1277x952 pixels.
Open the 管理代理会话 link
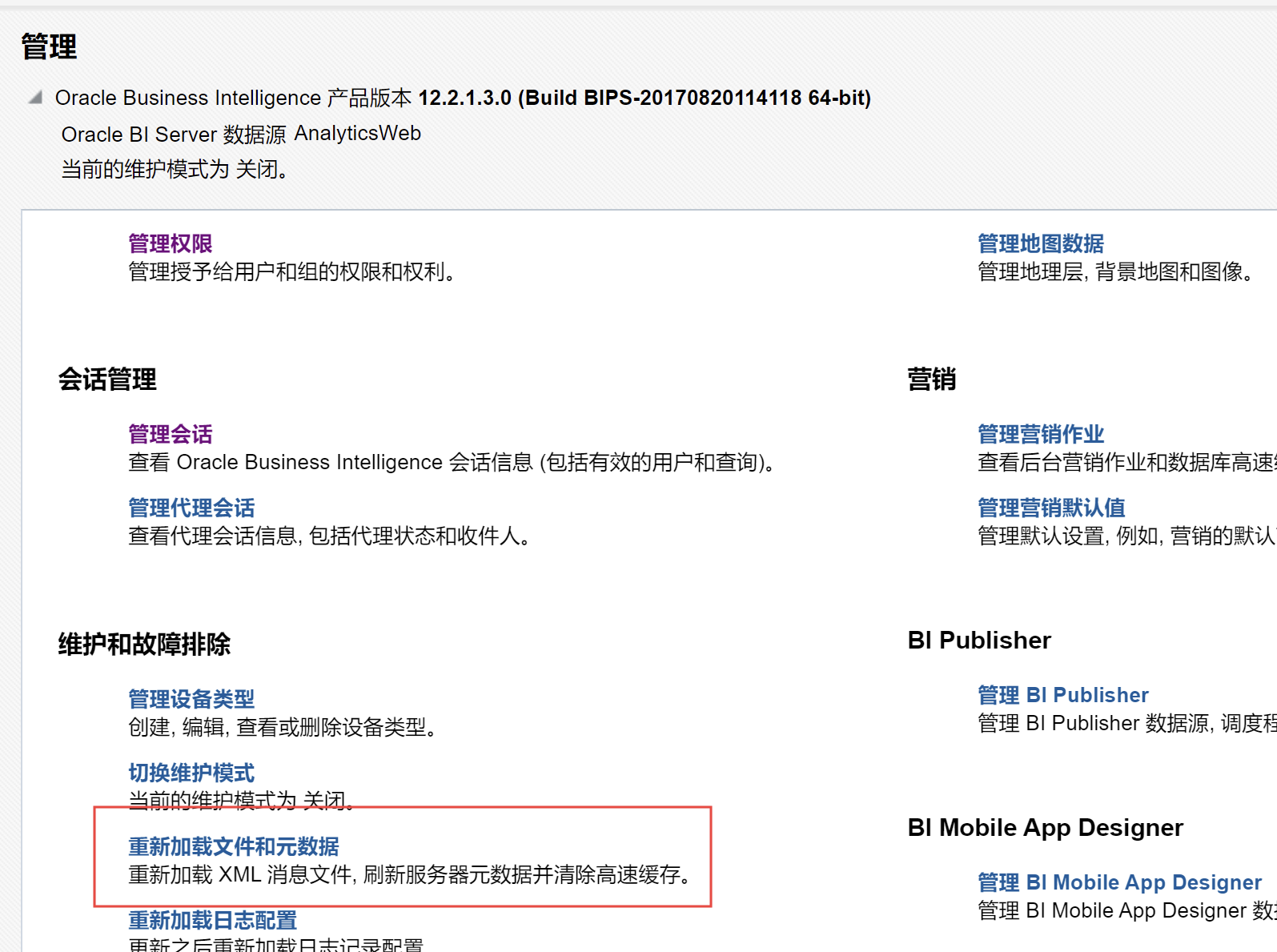(191, 508)
